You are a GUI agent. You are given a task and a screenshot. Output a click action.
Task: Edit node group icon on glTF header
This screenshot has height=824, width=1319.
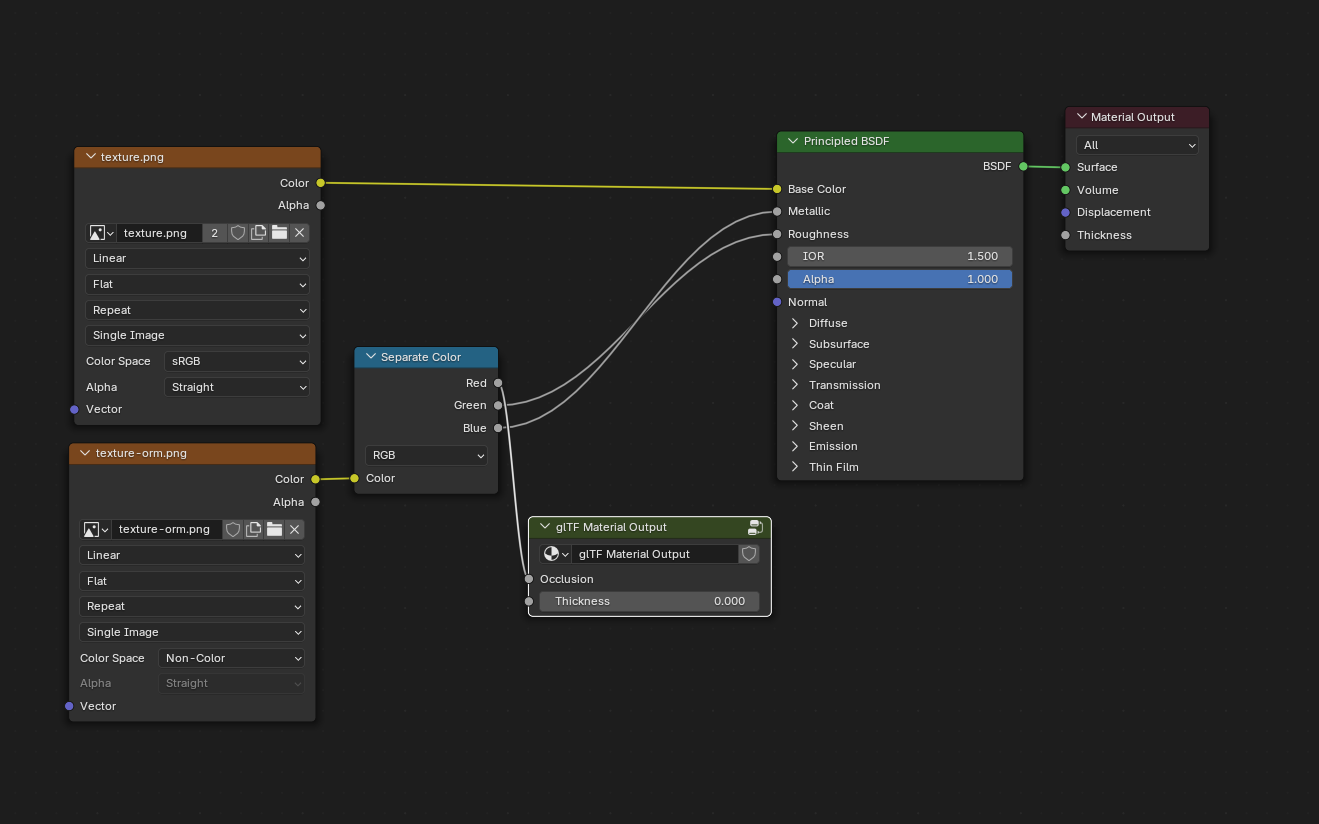point(756,527)
